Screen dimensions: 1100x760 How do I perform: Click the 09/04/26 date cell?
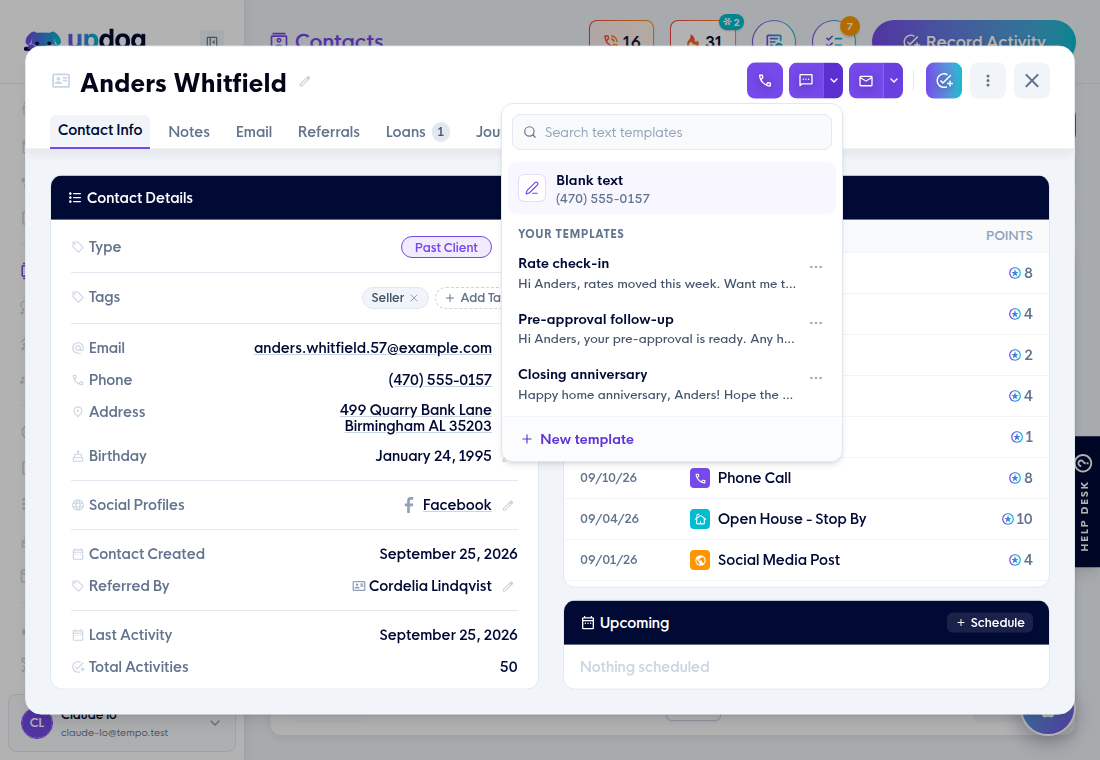coord(609,519)
